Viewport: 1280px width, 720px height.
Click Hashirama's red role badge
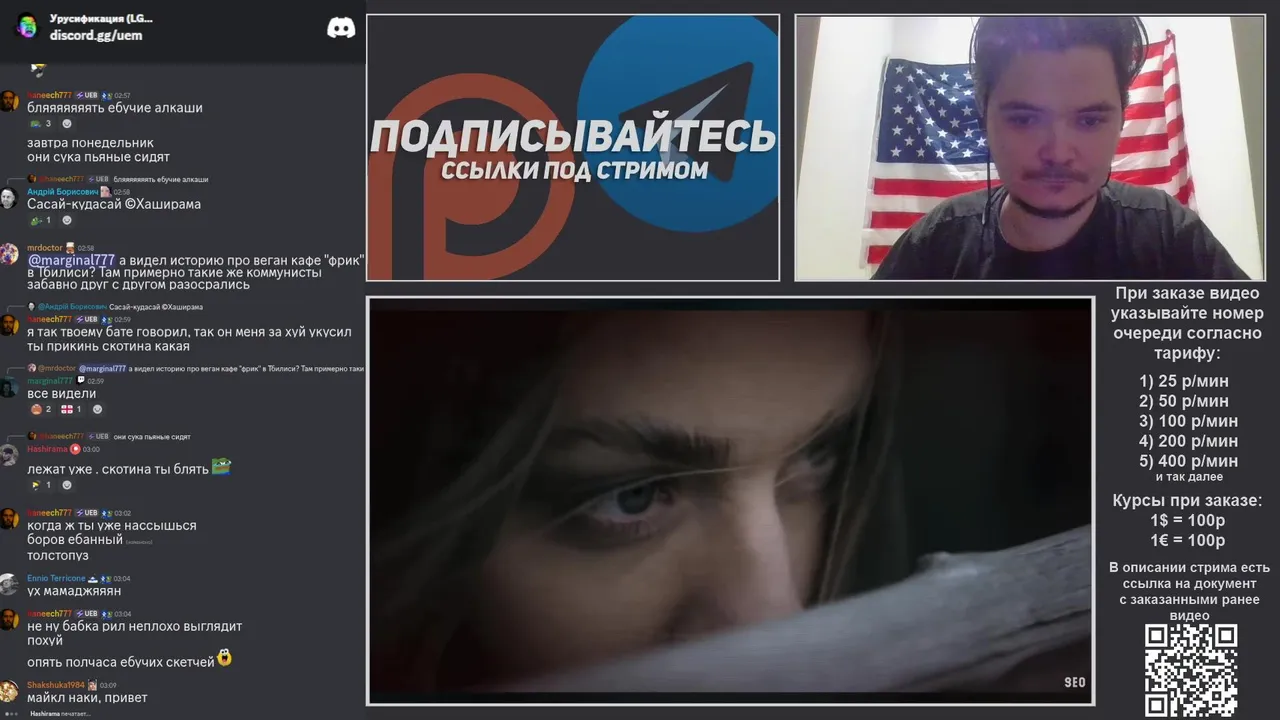click(x=75, y=449)
